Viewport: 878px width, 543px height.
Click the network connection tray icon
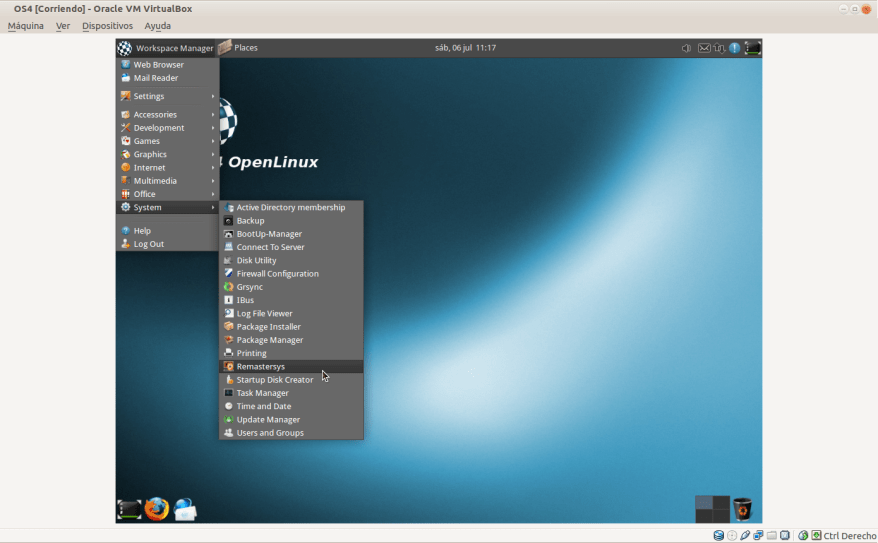click(719, 48)
